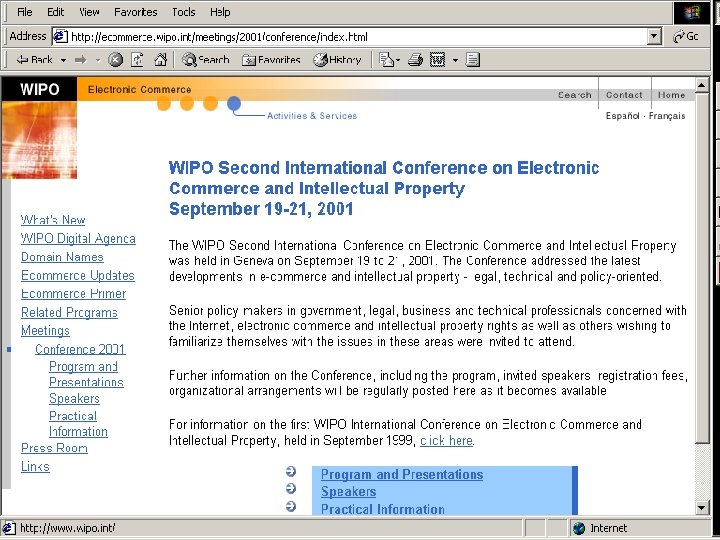Click the Contact link in page header
Image resolution: width=720 pixels, height=540 pixels.
[624, 95]
